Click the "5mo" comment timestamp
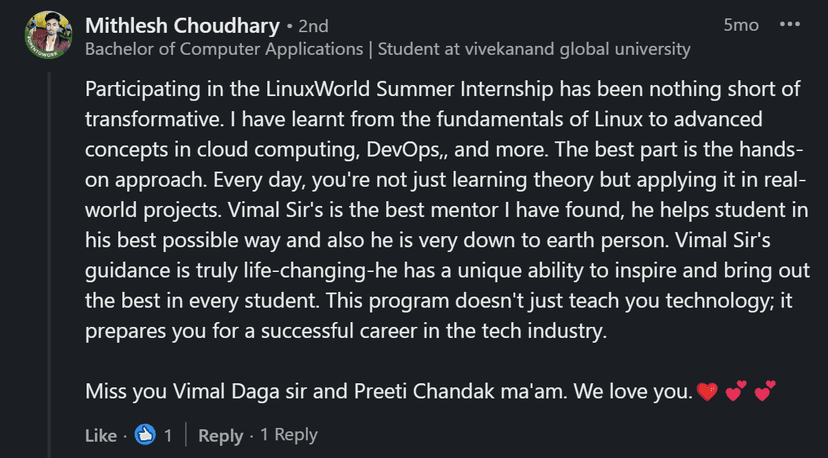The width and height of the screenshot is (828, 458). click(741, 25)
